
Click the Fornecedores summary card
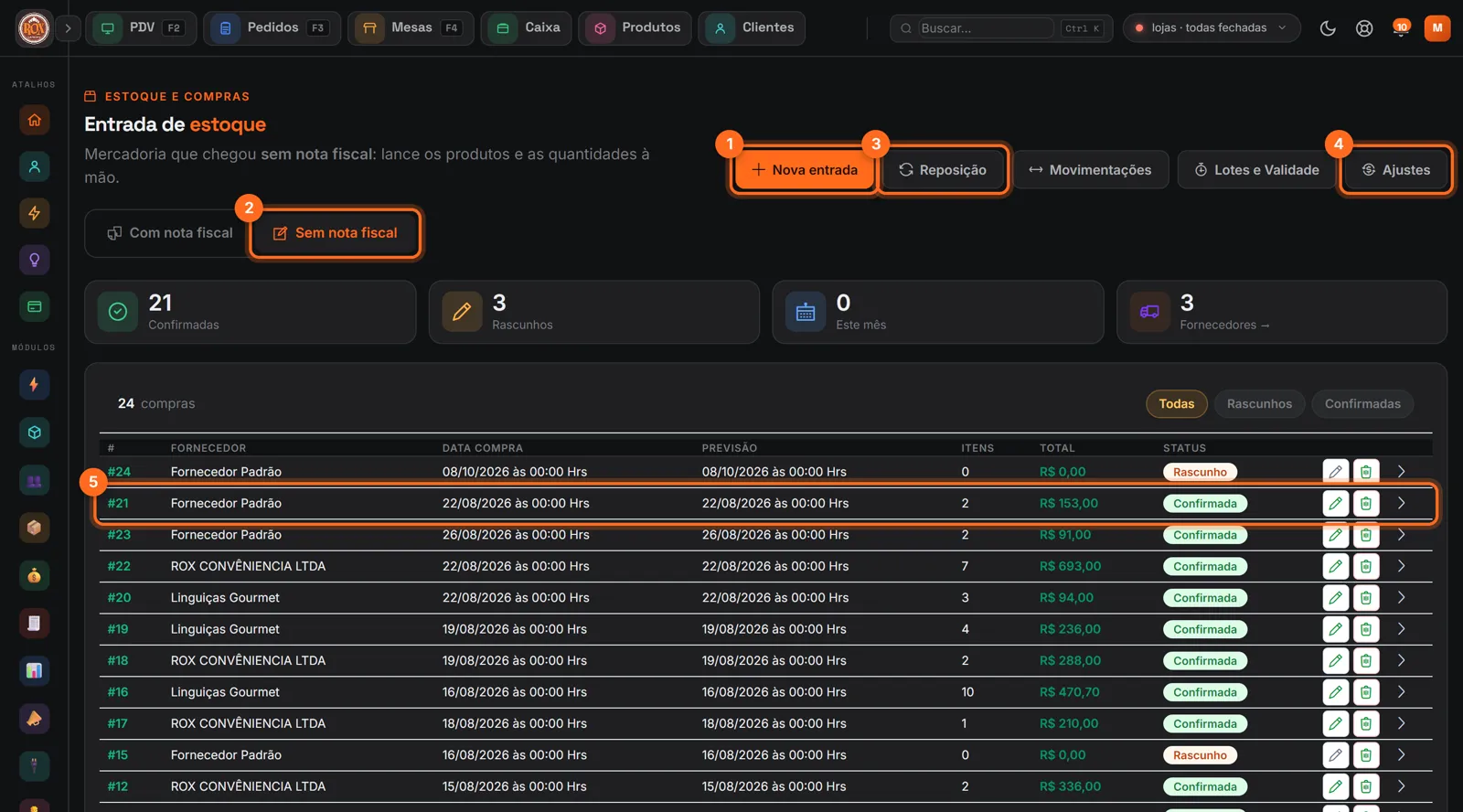pos(1281,312)
